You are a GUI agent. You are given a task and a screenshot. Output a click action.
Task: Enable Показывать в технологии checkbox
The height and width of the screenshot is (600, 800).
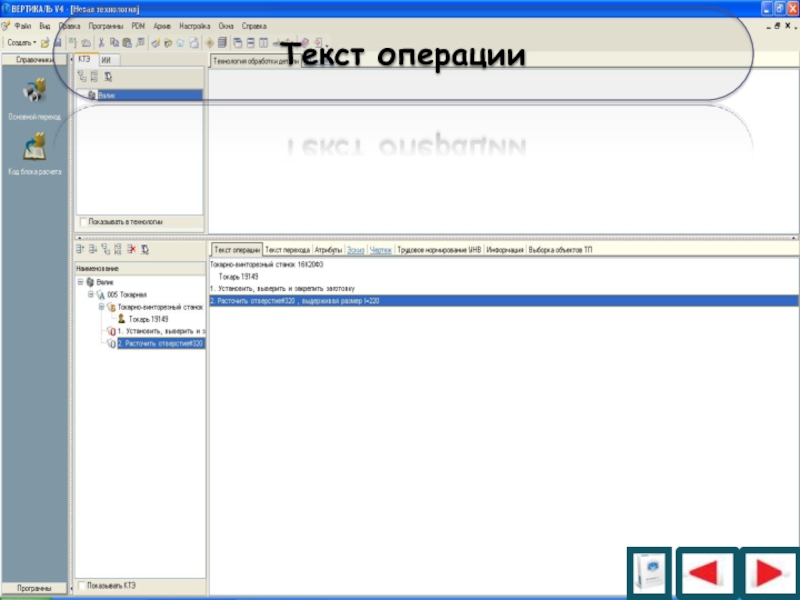pyautogui.click(x=82, y=221)
